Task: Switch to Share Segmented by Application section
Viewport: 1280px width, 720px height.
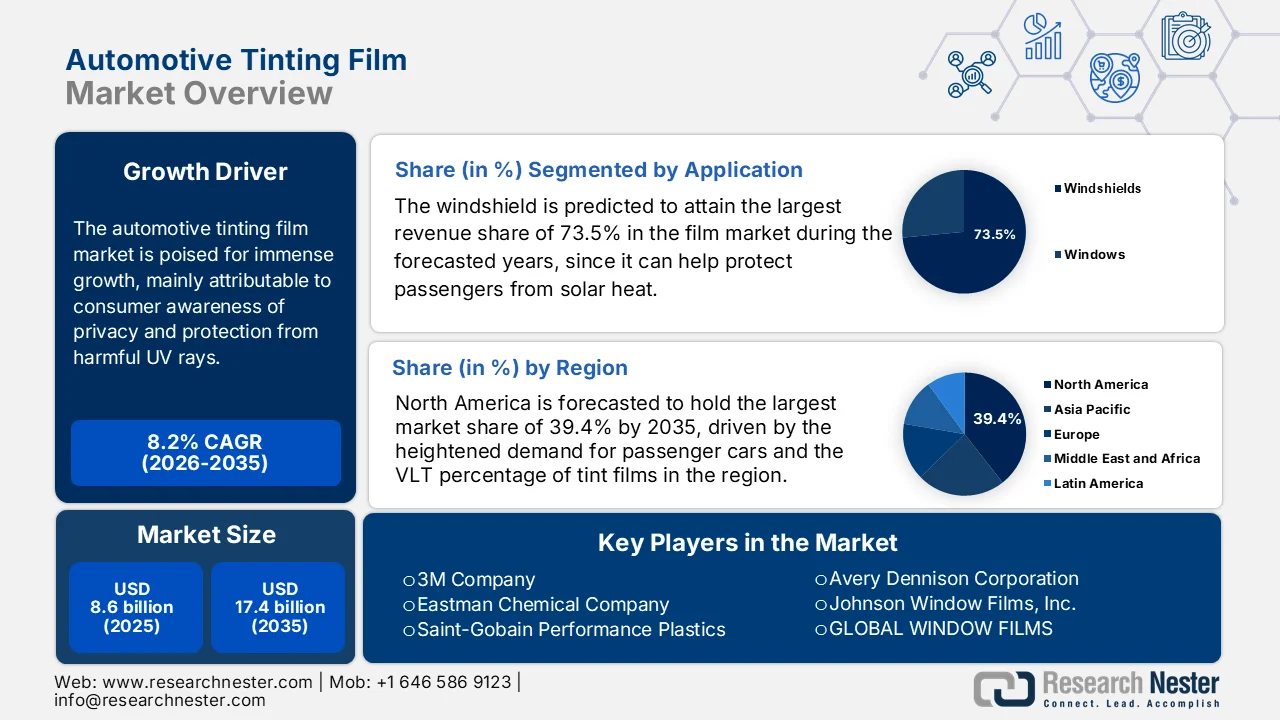Action: point(599,169)
